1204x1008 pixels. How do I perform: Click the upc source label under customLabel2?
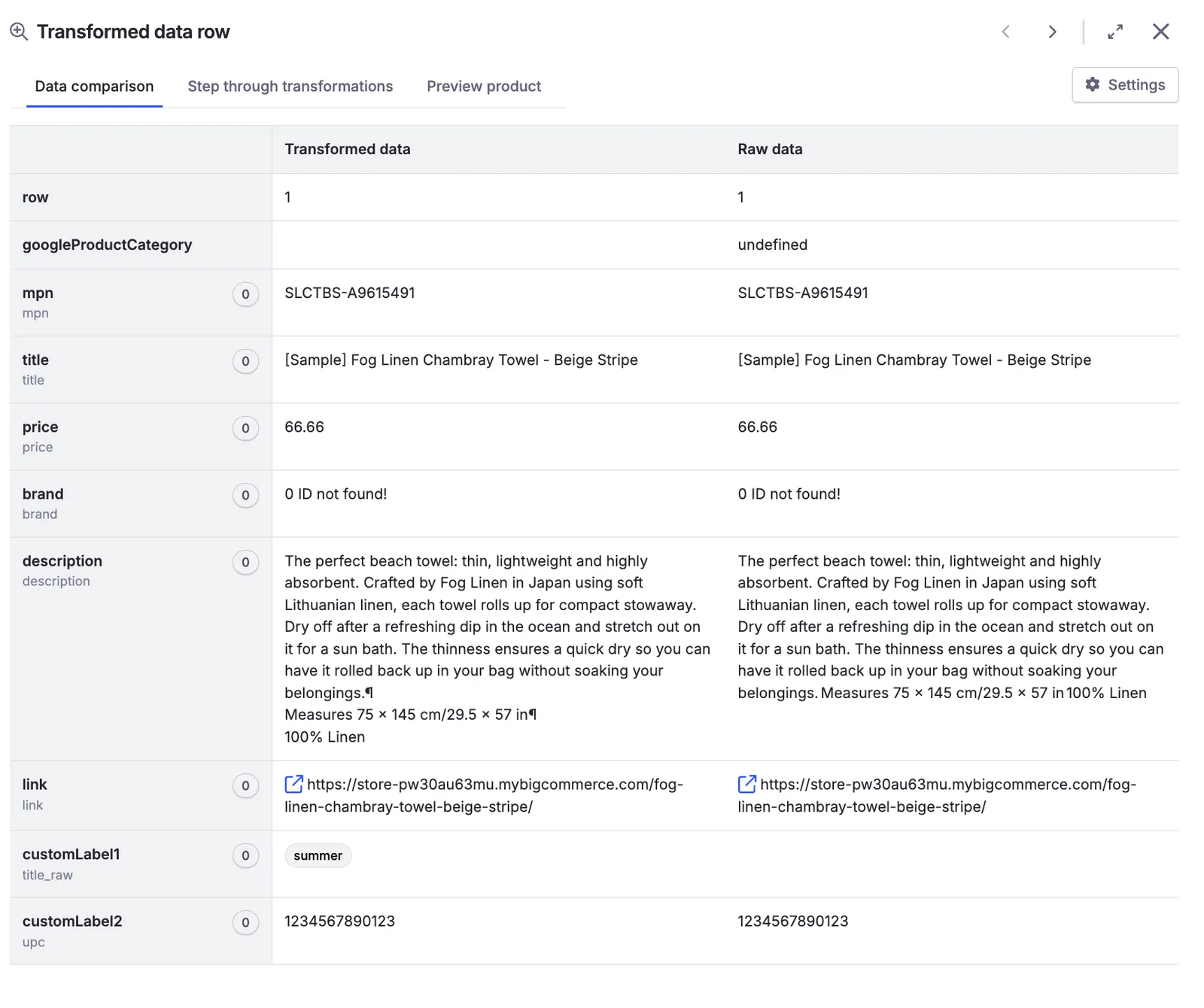(x=33, y=942)
